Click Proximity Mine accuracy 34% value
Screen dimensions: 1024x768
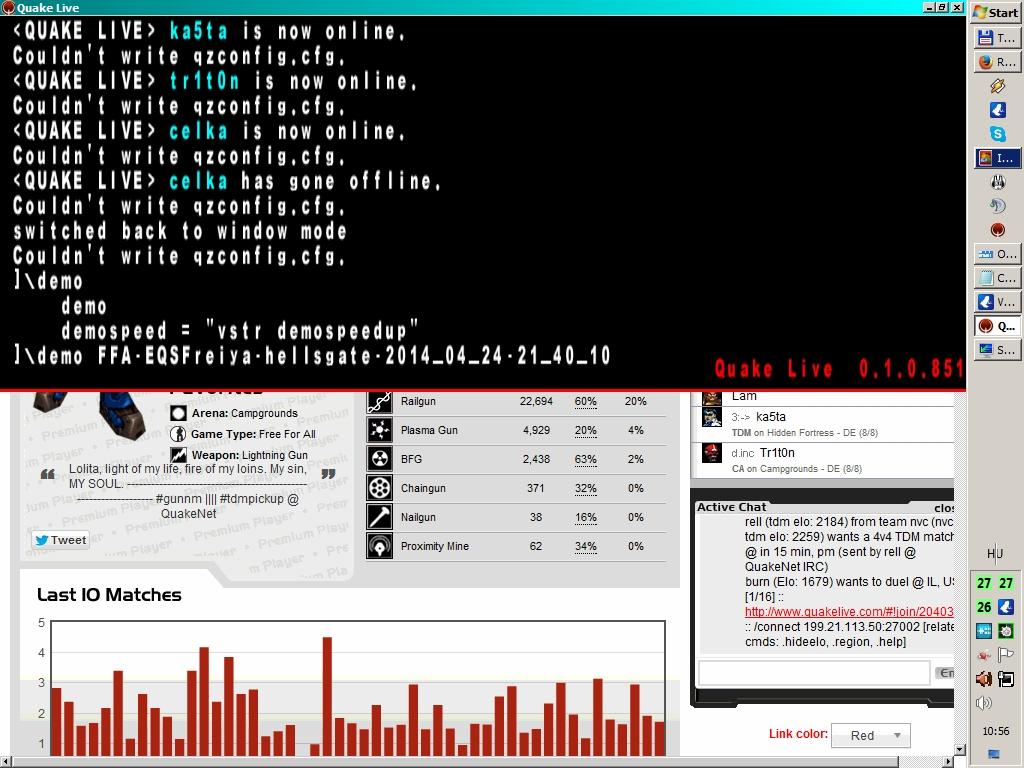click(585, 546)
